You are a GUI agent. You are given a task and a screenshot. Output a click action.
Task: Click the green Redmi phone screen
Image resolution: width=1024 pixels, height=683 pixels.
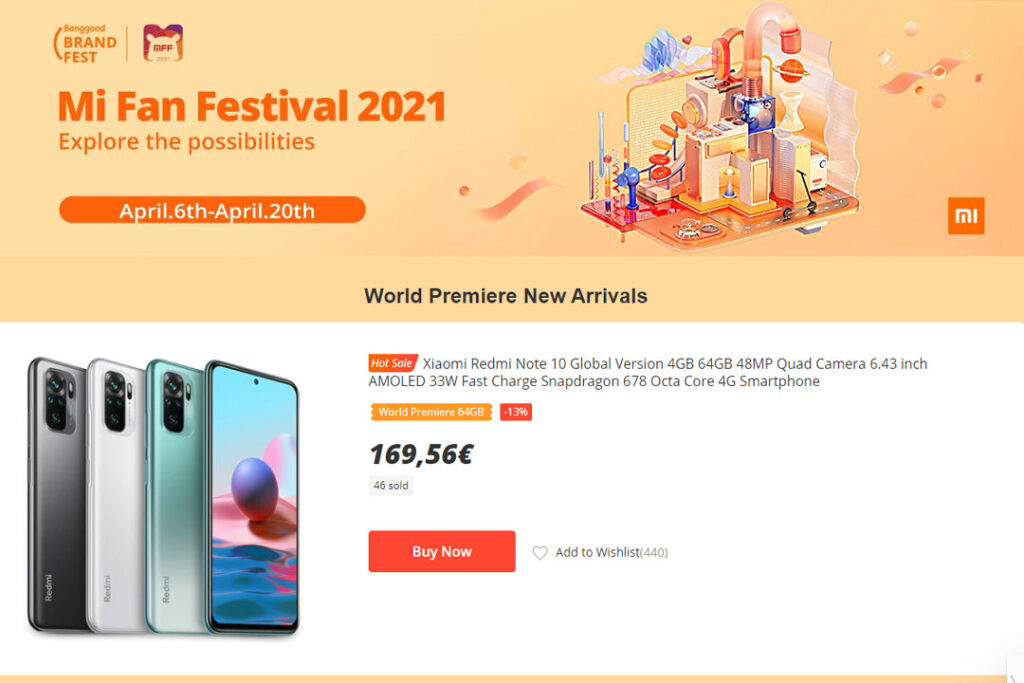pyautogui.click(x=255, y=496)
